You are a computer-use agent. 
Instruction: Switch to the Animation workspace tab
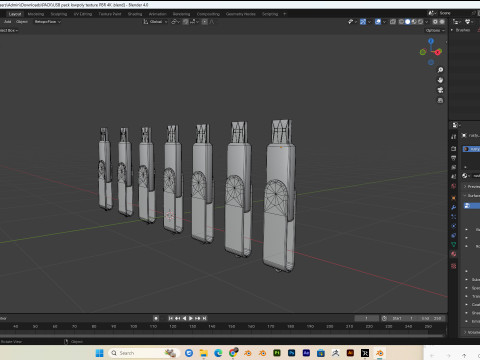click(x=157, y=14)
